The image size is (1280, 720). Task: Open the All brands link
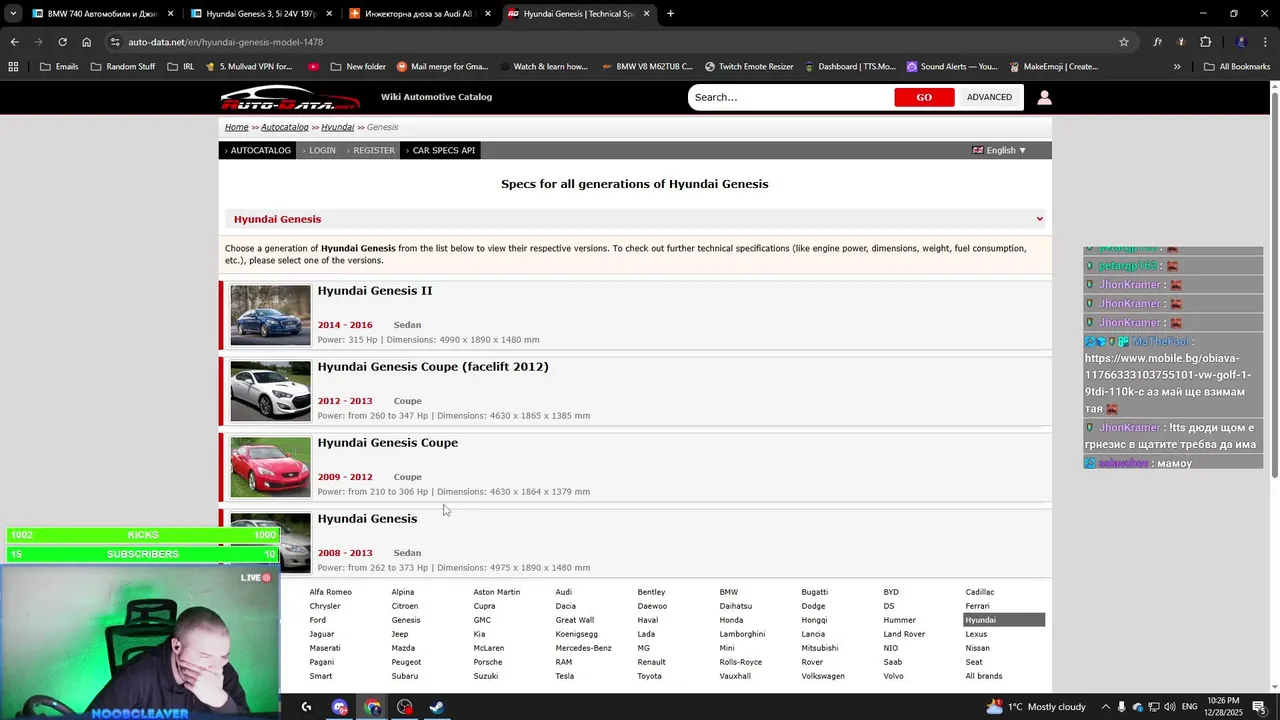click(984, 676)
